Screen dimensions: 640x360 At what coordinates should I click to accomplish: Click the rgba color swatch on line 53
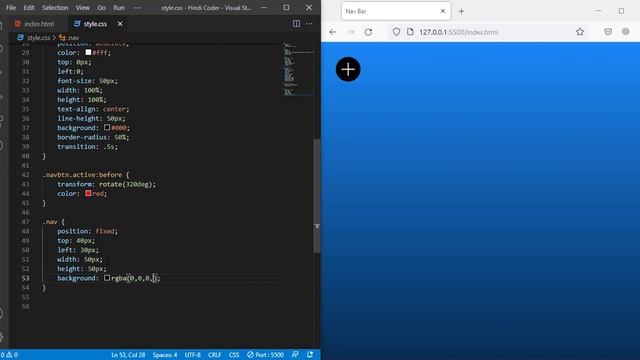tap(107, 278)
